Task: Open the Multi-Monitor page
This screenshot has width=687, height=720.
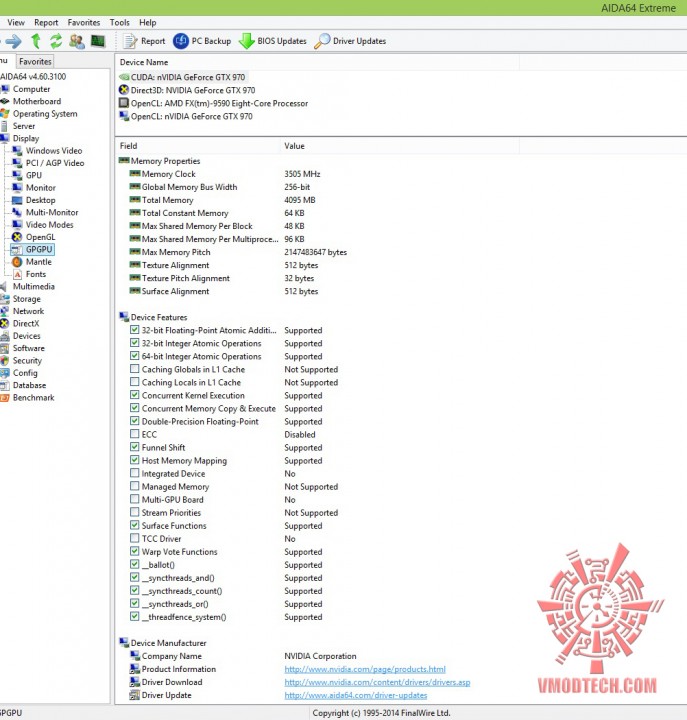Action: click(52, 213)
